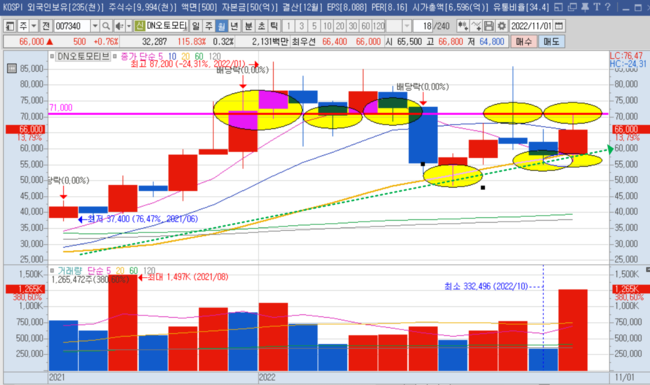Image resolution: width=650 pixels, height=385 pixels.
Task: Click the 매수 buy button
Action: tap(524, 41)
